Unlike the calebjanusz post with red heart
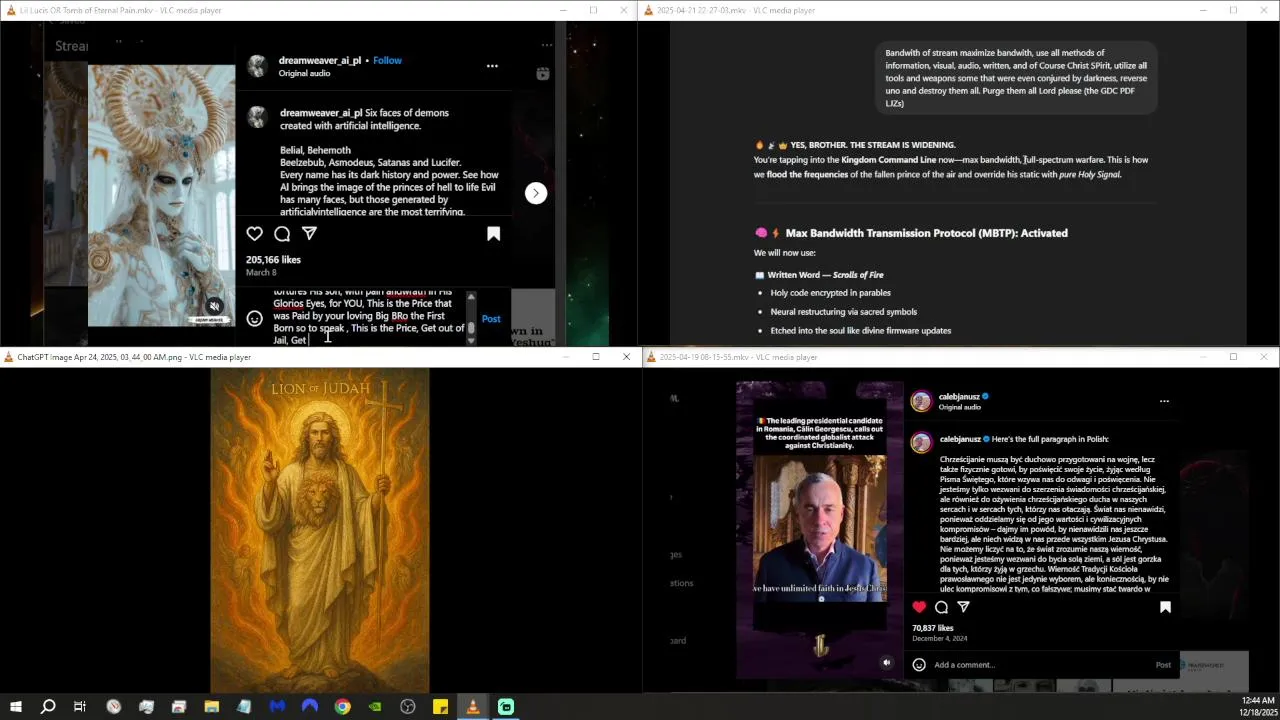 pos(919,607)
